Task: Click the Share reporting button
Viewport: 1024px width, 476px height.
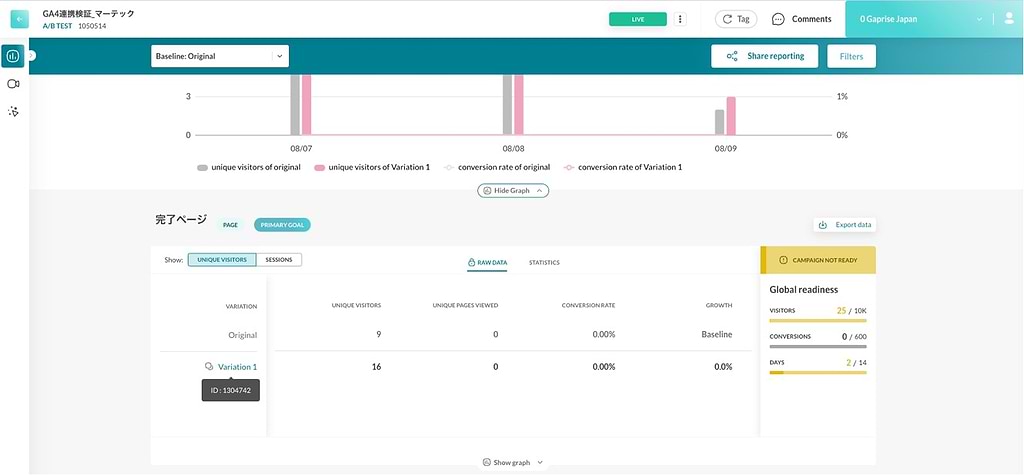Action: (764, 57)
